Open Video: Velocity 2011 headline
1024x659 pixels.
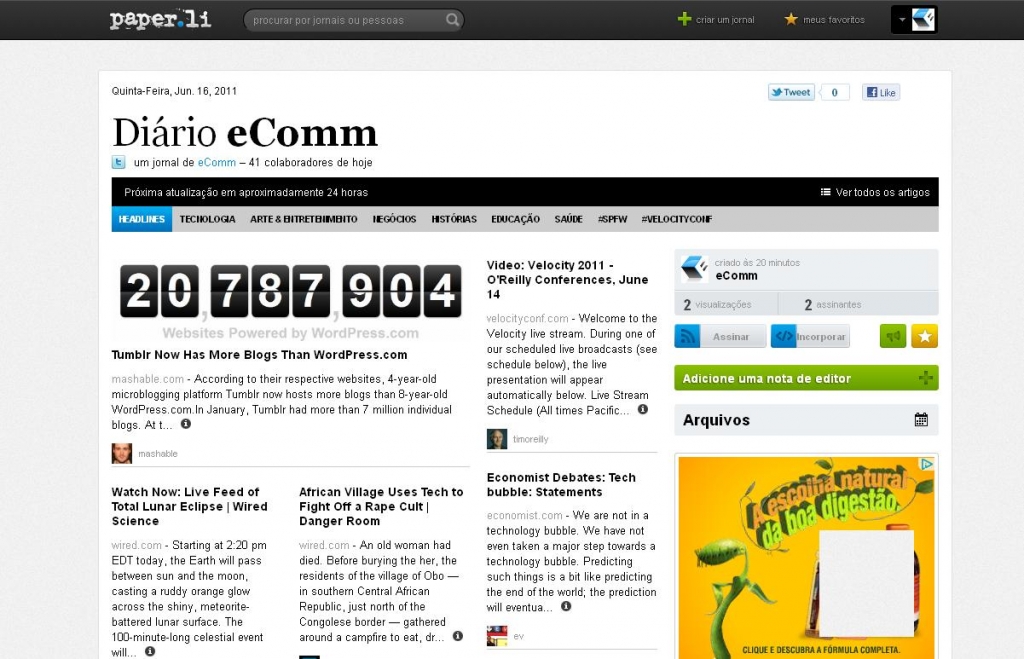(x=567, y=280)
